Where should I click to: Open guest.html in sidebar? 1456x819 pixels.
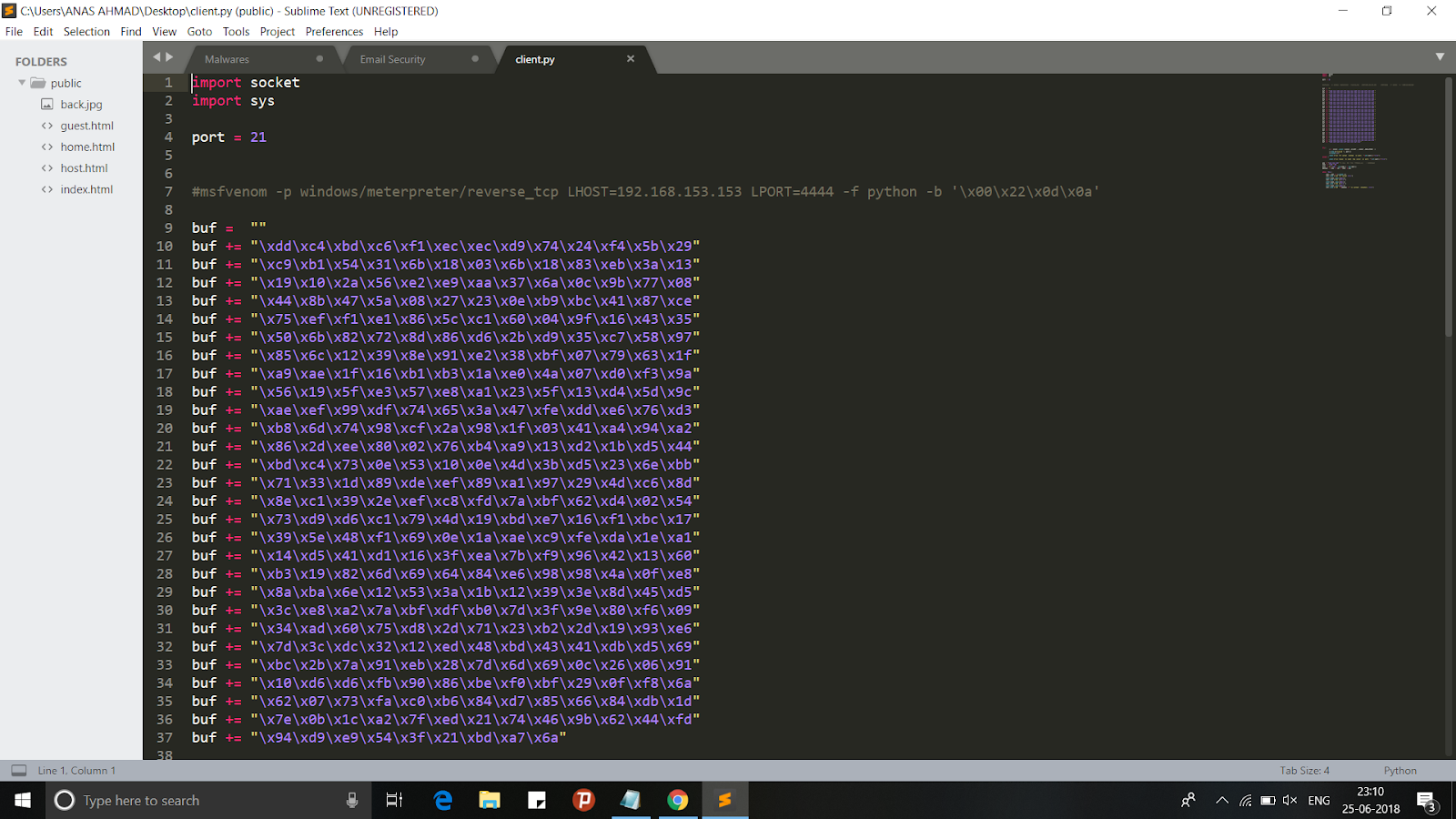click(86, 126)
